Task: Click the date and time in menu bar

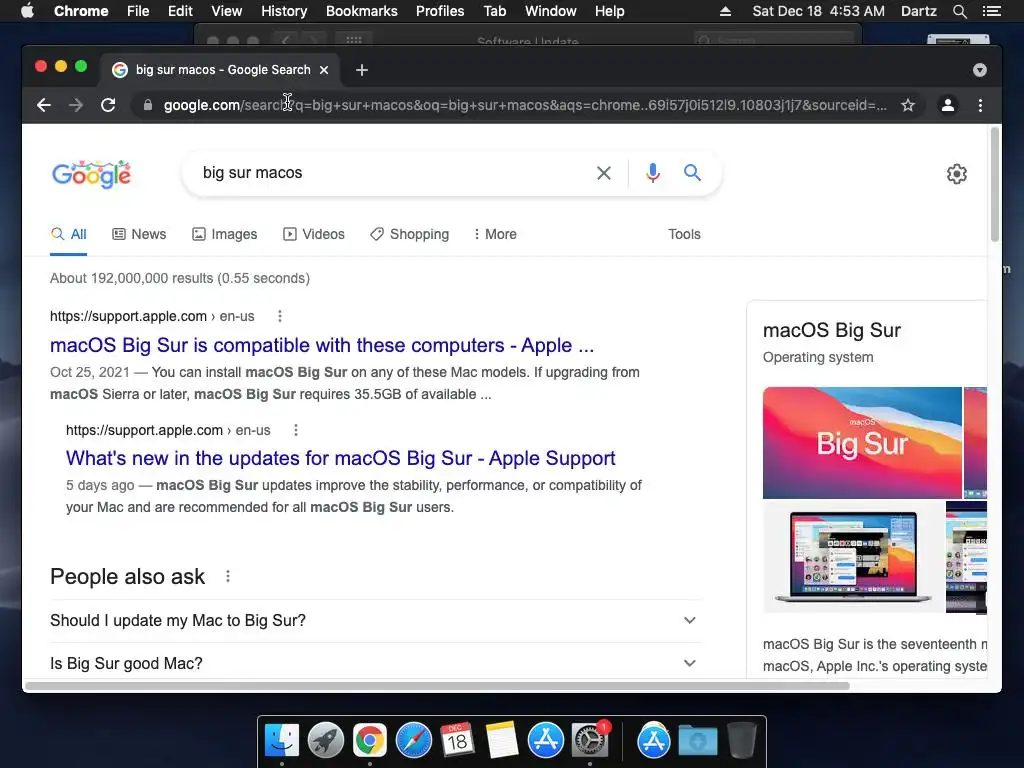Action: tap(818, 11)
